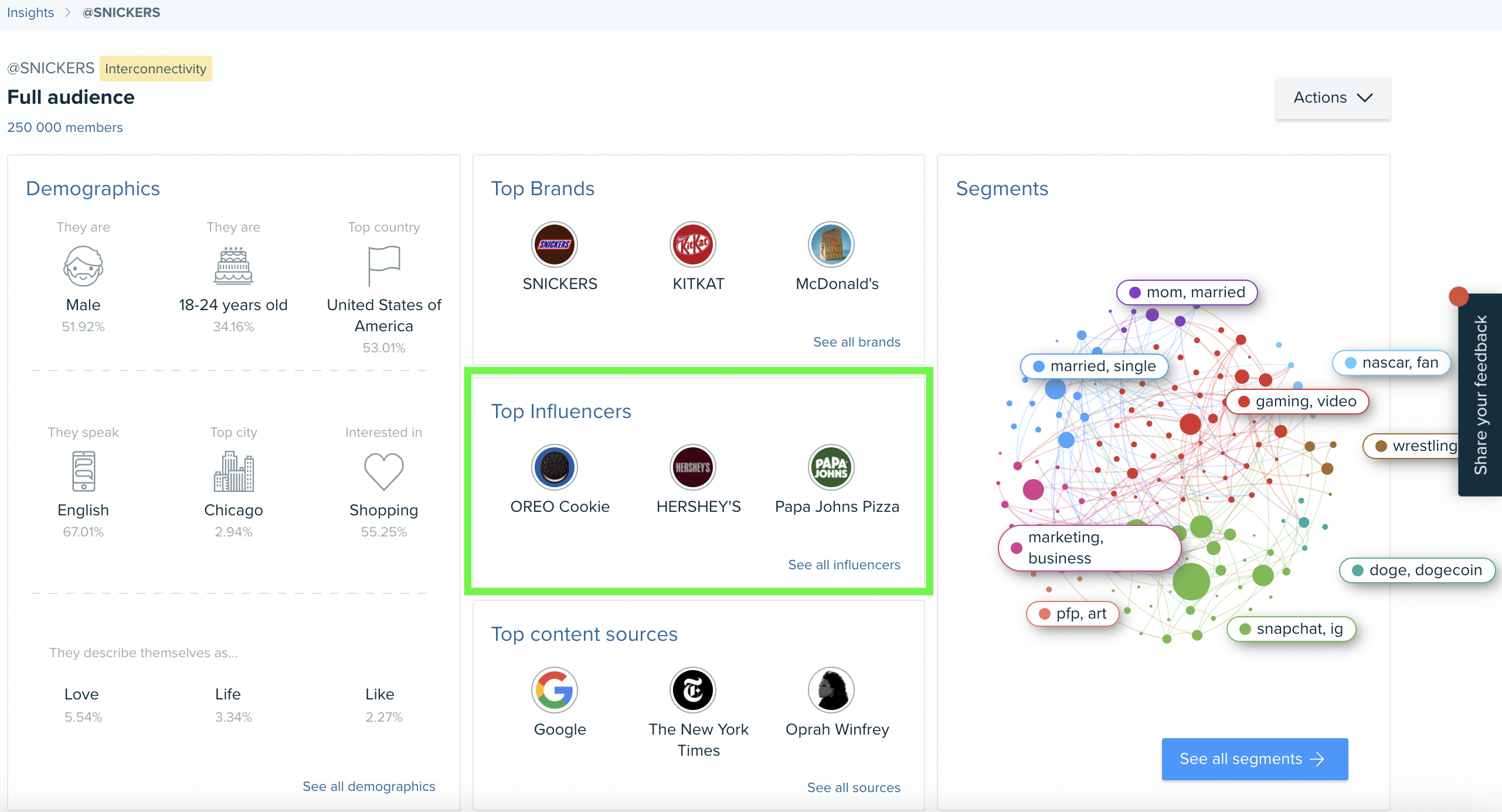The height and width of the screenshot is (812, 1502).
Task: Expand the Actions dropdown
Action: coord(1332,98)
